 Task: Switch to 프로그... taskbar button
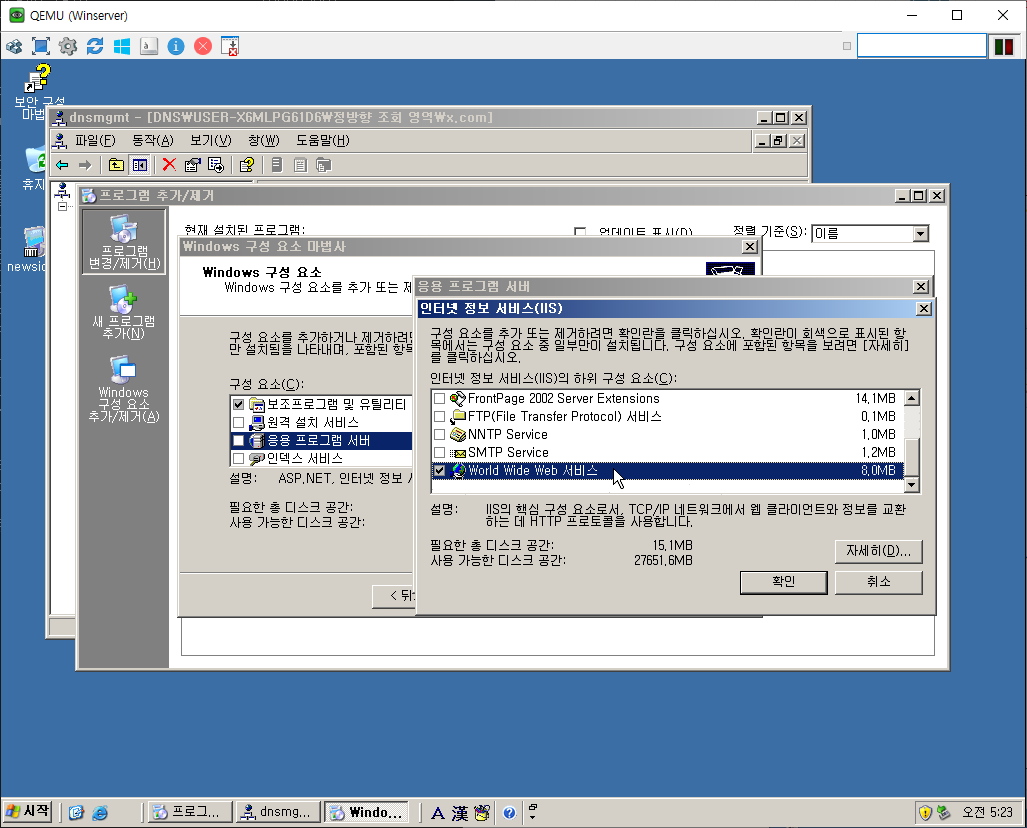pos(190,812)
